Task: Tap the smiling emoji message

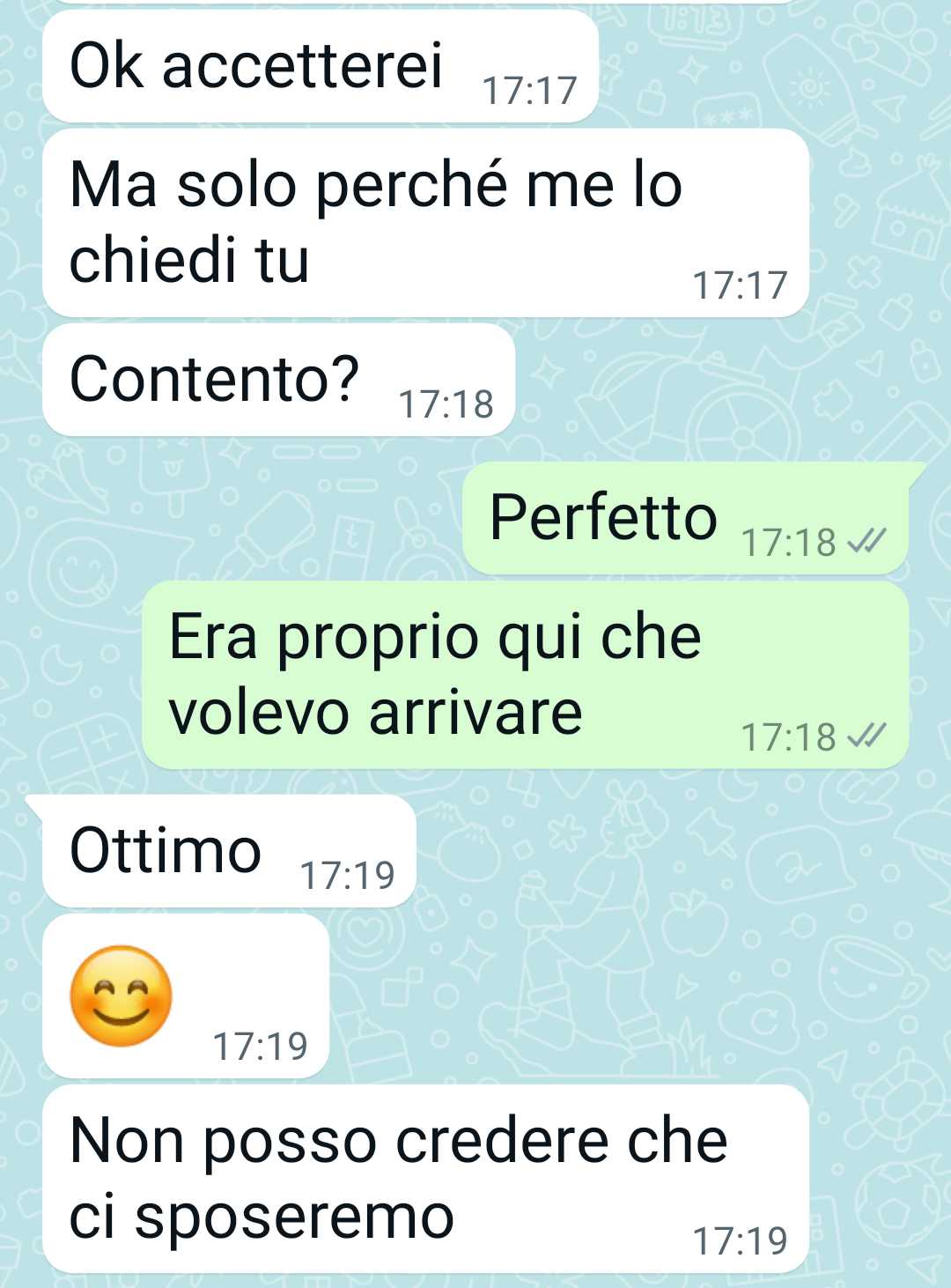Action: coord(186,996)
